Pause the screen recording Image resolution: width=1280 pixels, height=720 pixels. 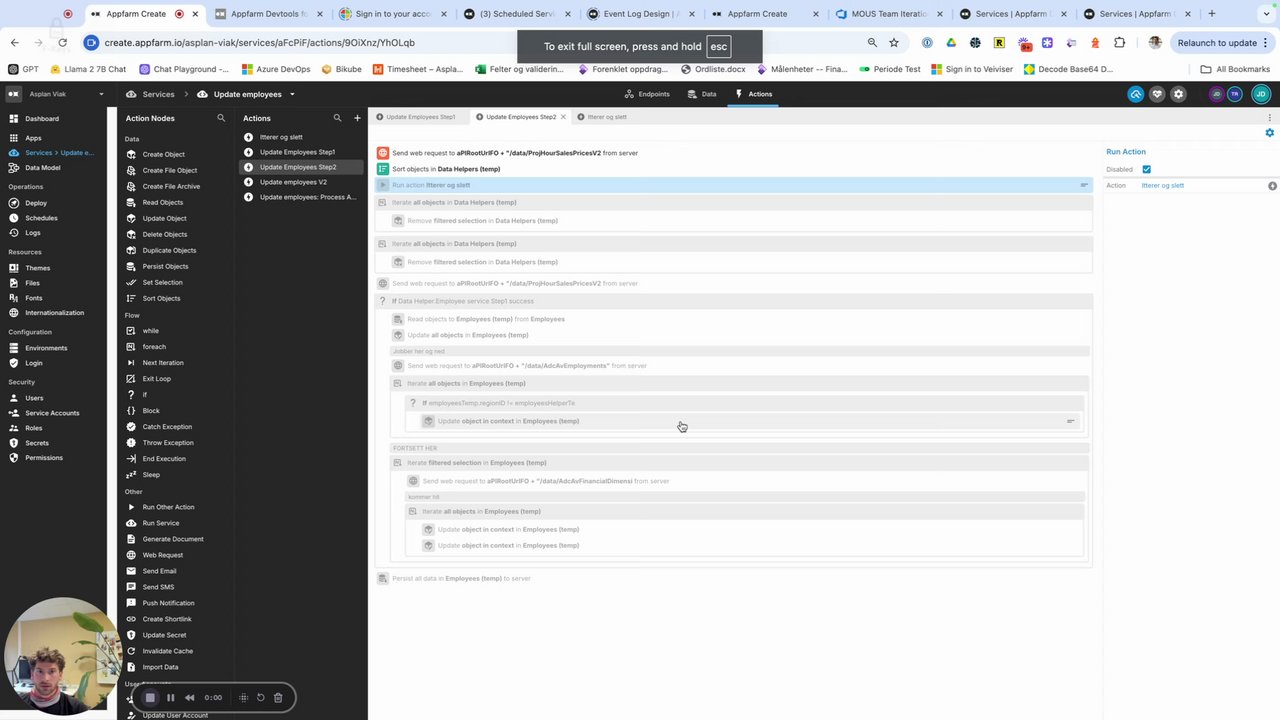[171, 698]
